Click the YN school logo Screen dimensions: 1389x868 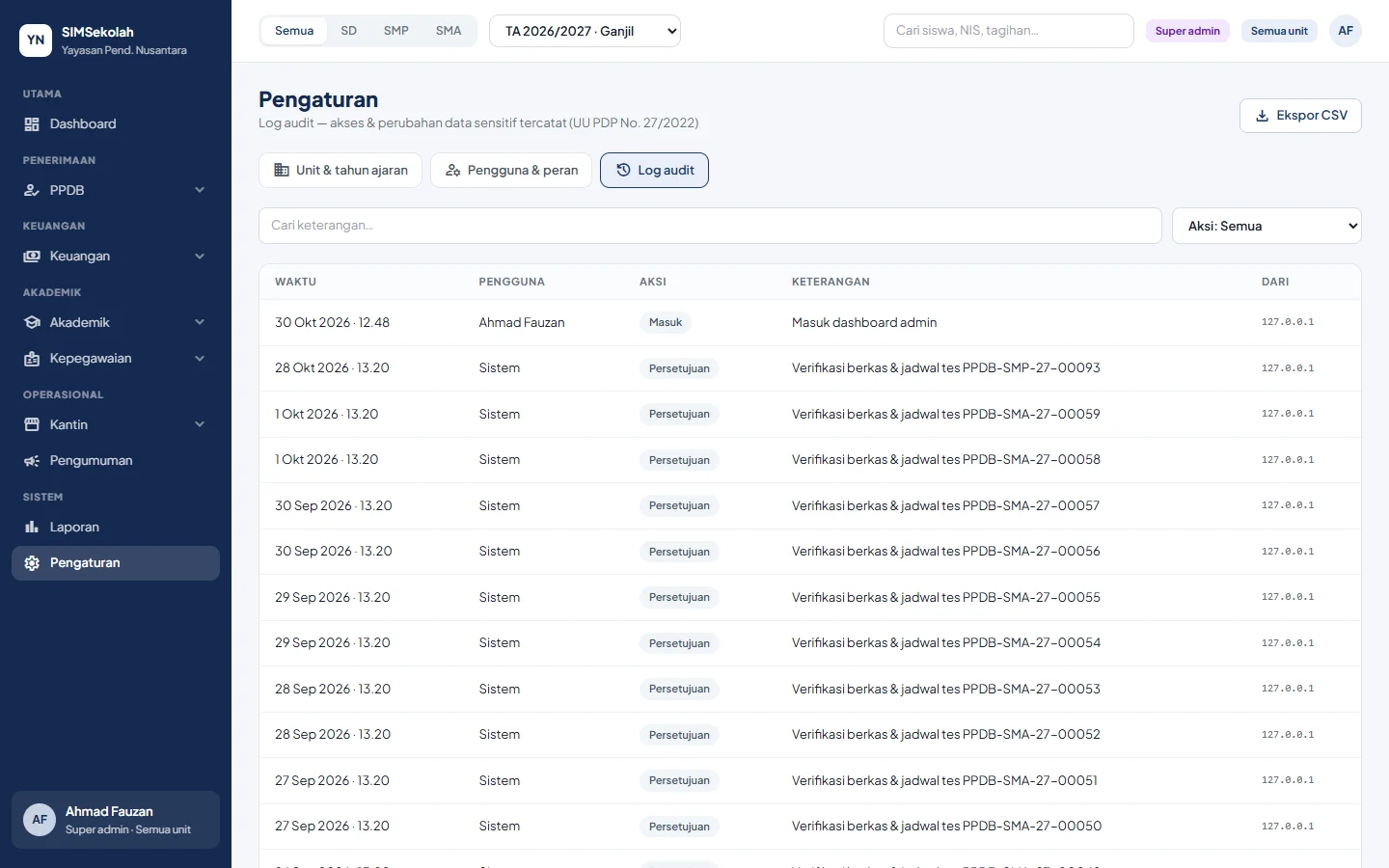(36, 41)
